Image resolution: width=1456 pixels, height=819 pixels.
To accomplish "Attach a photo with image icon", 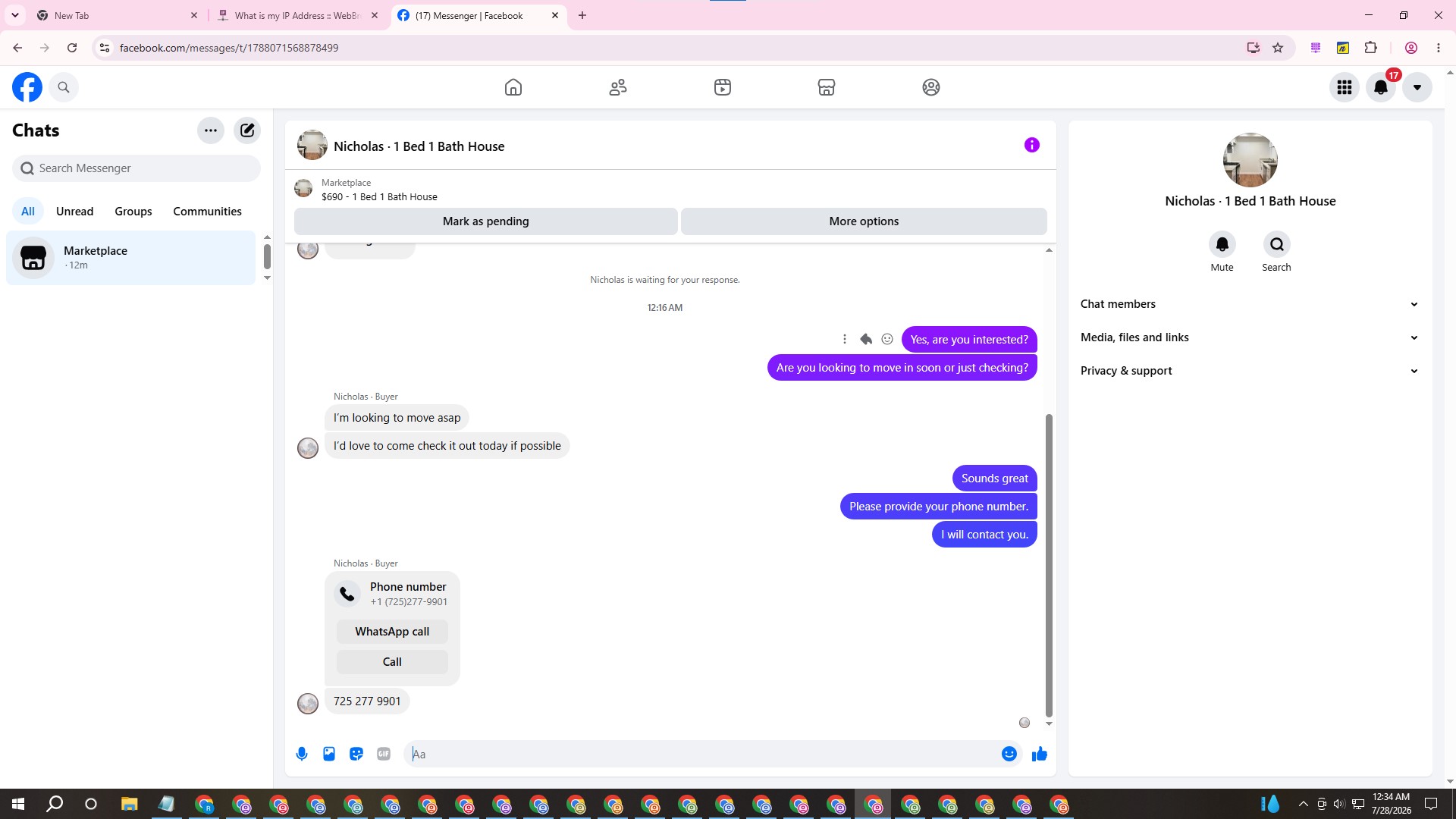I will coord(329,754).
